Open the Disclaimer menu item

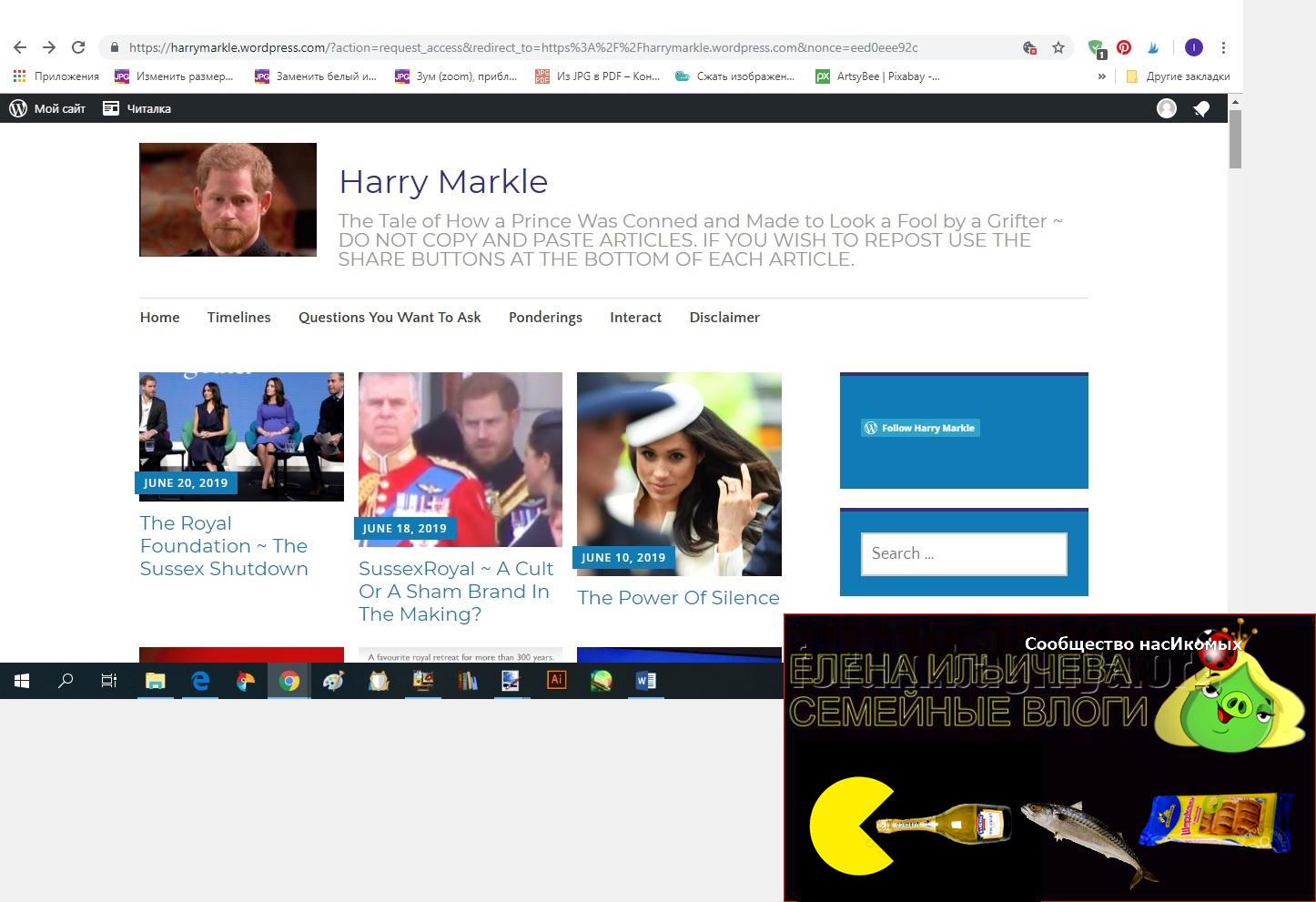click(x=724, y=317)
